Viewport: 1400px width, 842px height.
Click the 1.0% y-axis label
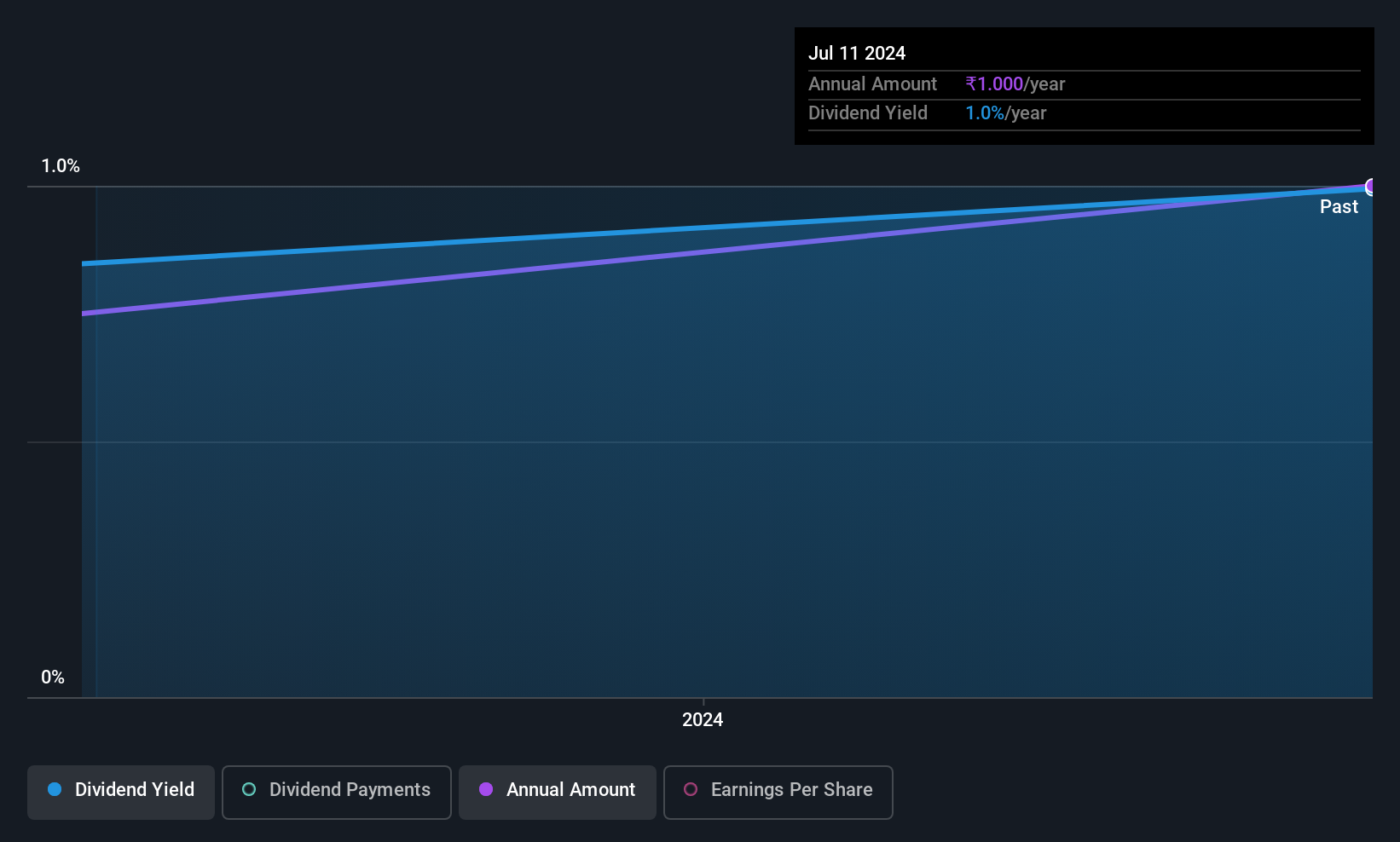[61, 166]
